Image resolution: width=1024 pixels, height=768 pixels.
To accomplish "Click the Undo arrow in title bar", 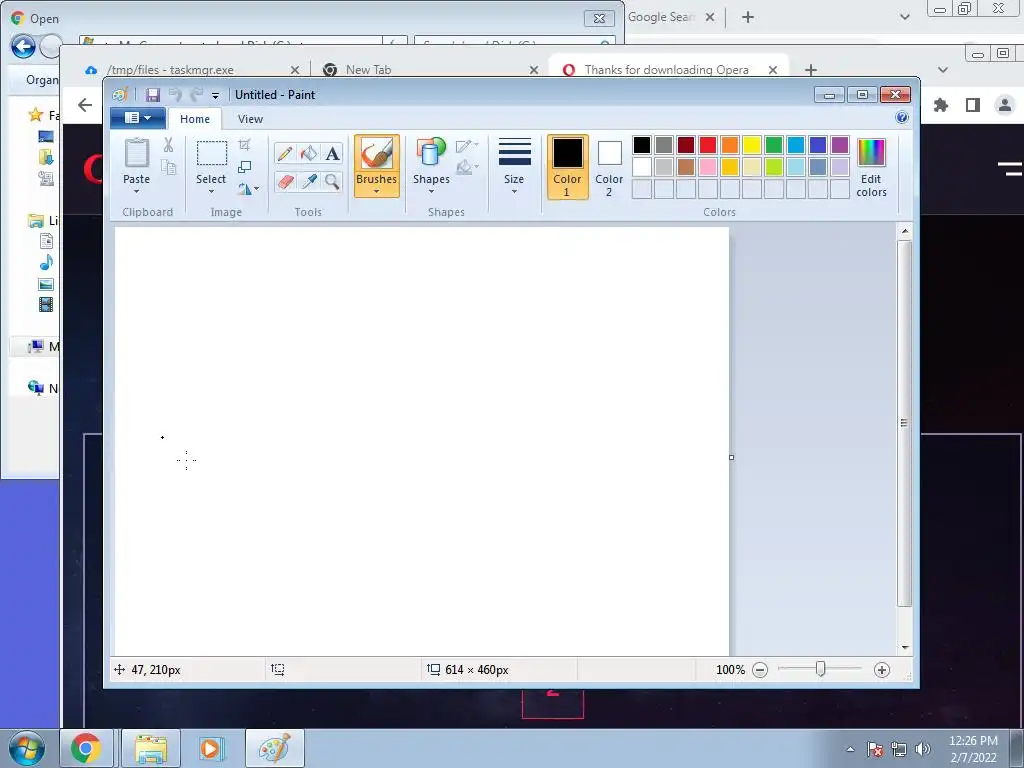I will (x=174, y=95).
